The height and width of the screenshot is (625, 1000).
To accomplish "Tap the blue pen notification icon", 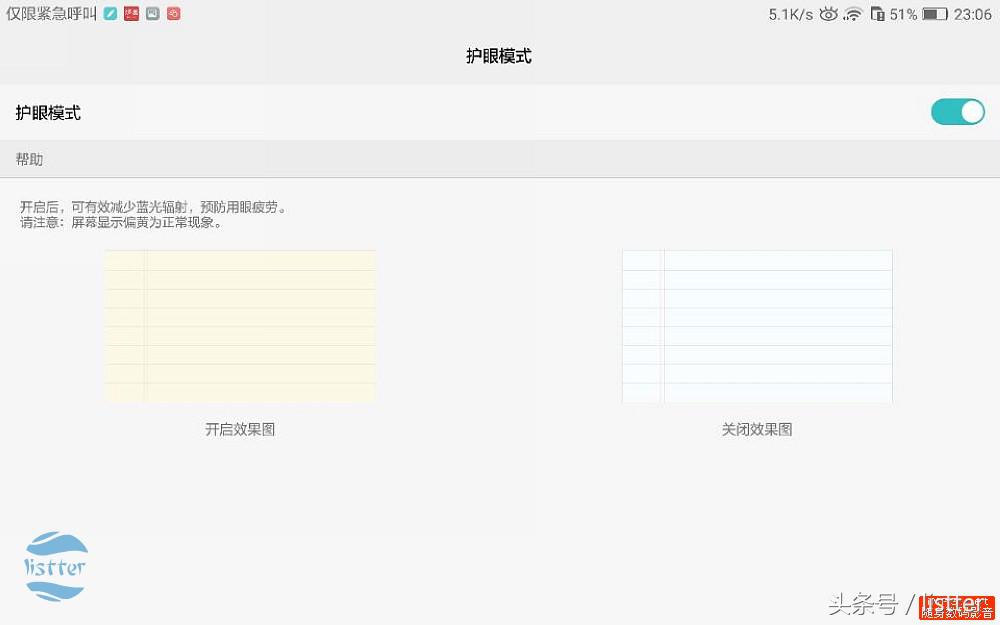I will tap(110, 13).
